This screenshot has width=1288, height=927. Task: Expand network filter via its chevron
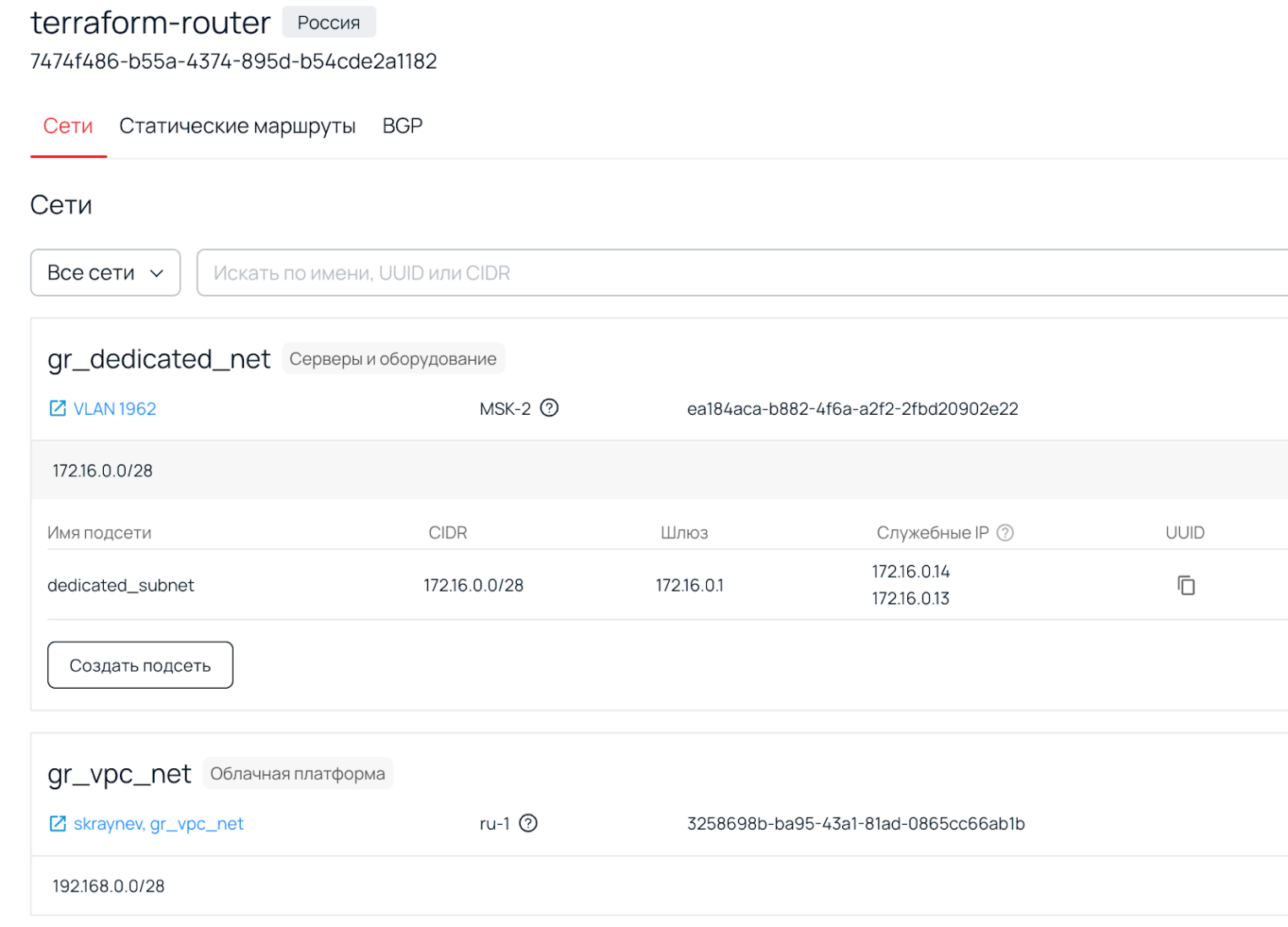[156, 273]
